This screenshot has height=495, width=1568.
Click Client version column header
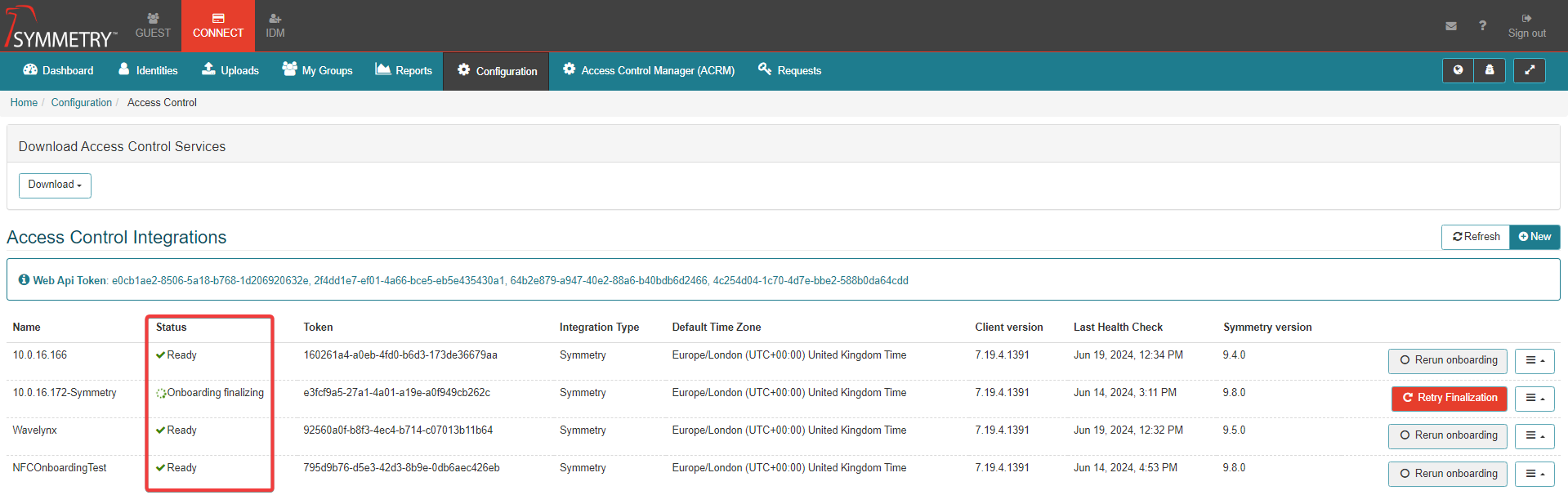tap(1009, 327)
